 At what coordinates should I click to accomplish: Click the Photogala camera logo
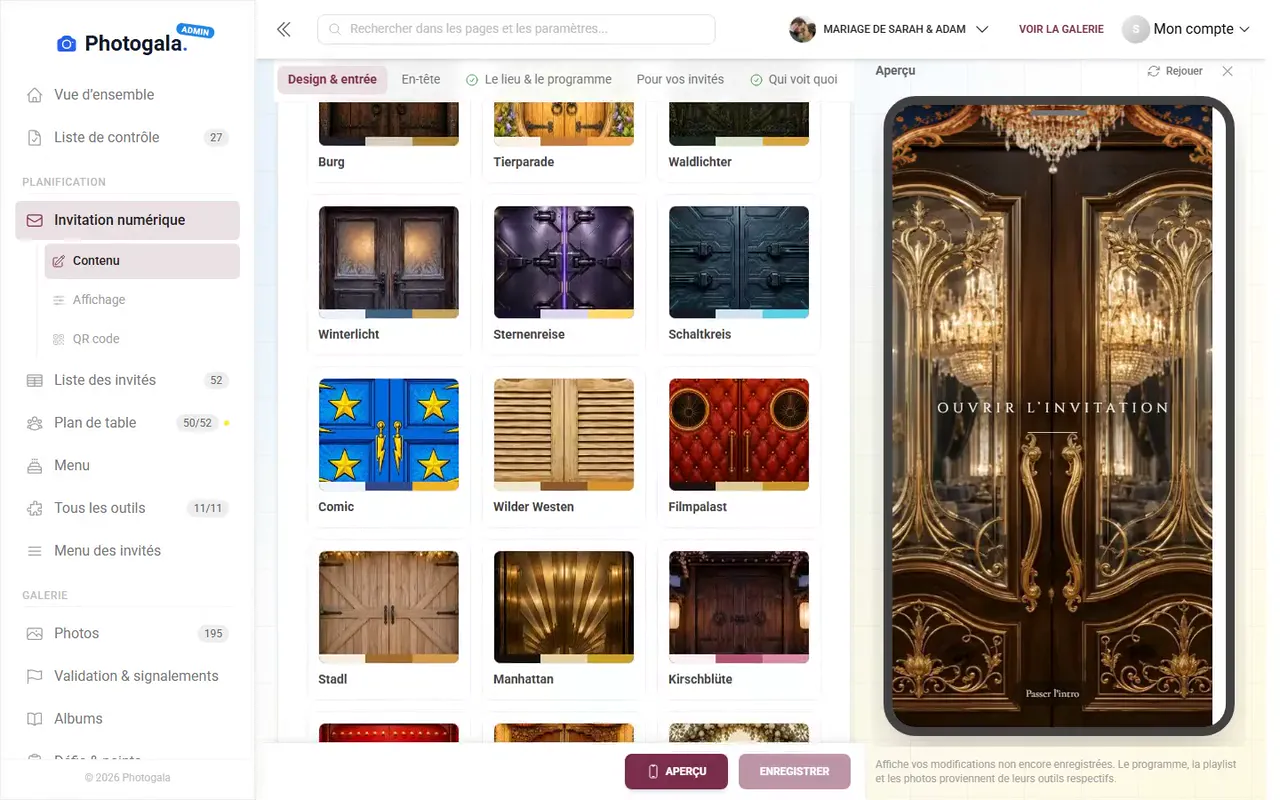pos(67,43)
